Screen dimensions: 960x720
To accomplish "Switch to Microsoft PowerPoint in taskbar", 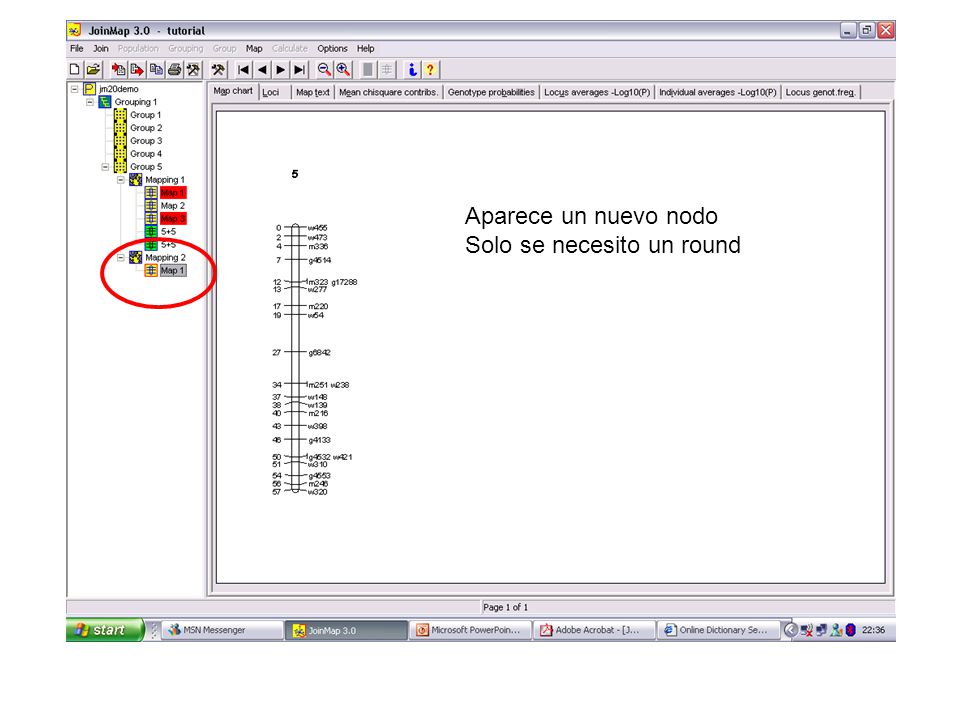I will click(471, 630).
